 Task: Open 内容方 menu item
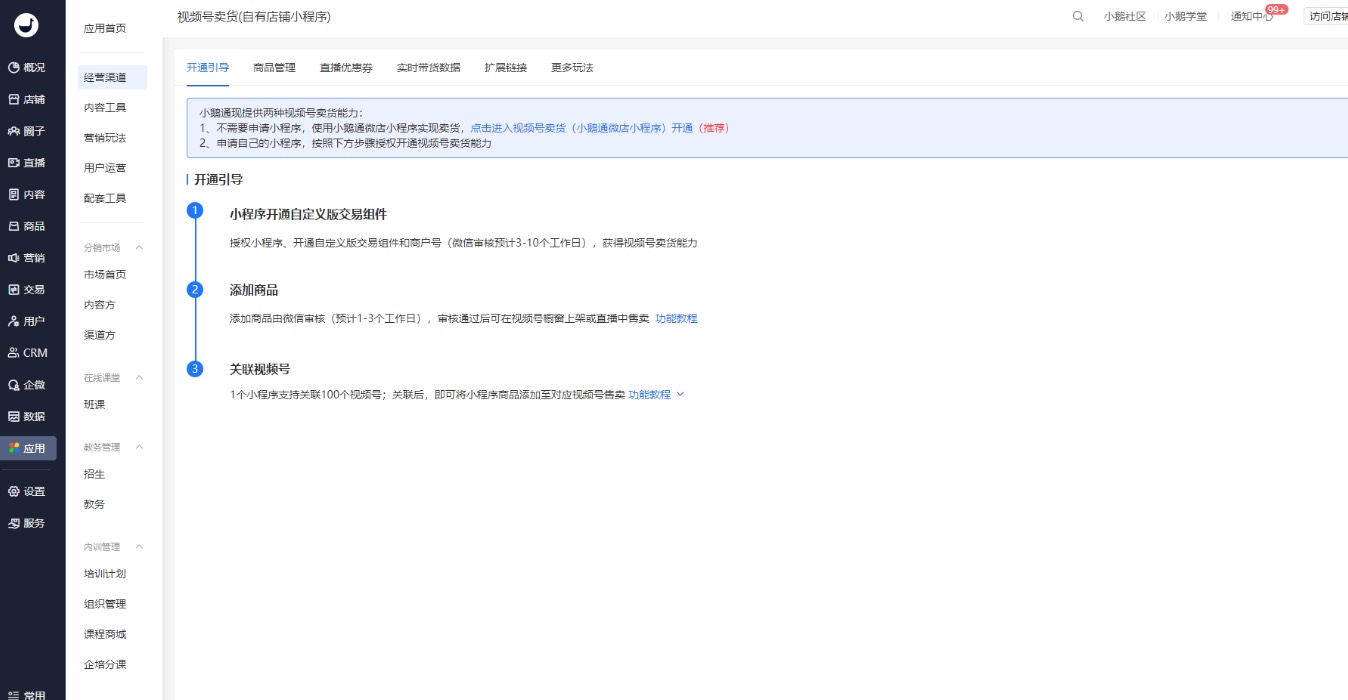(100, 305)
